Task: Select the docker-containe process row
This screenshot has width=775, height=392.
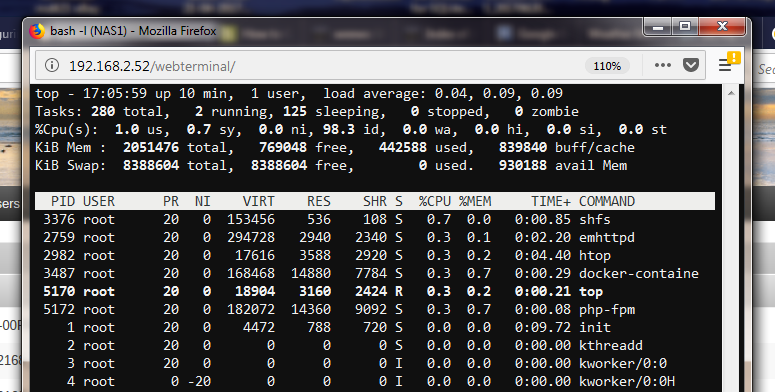Action: click(x=375, y=273)
